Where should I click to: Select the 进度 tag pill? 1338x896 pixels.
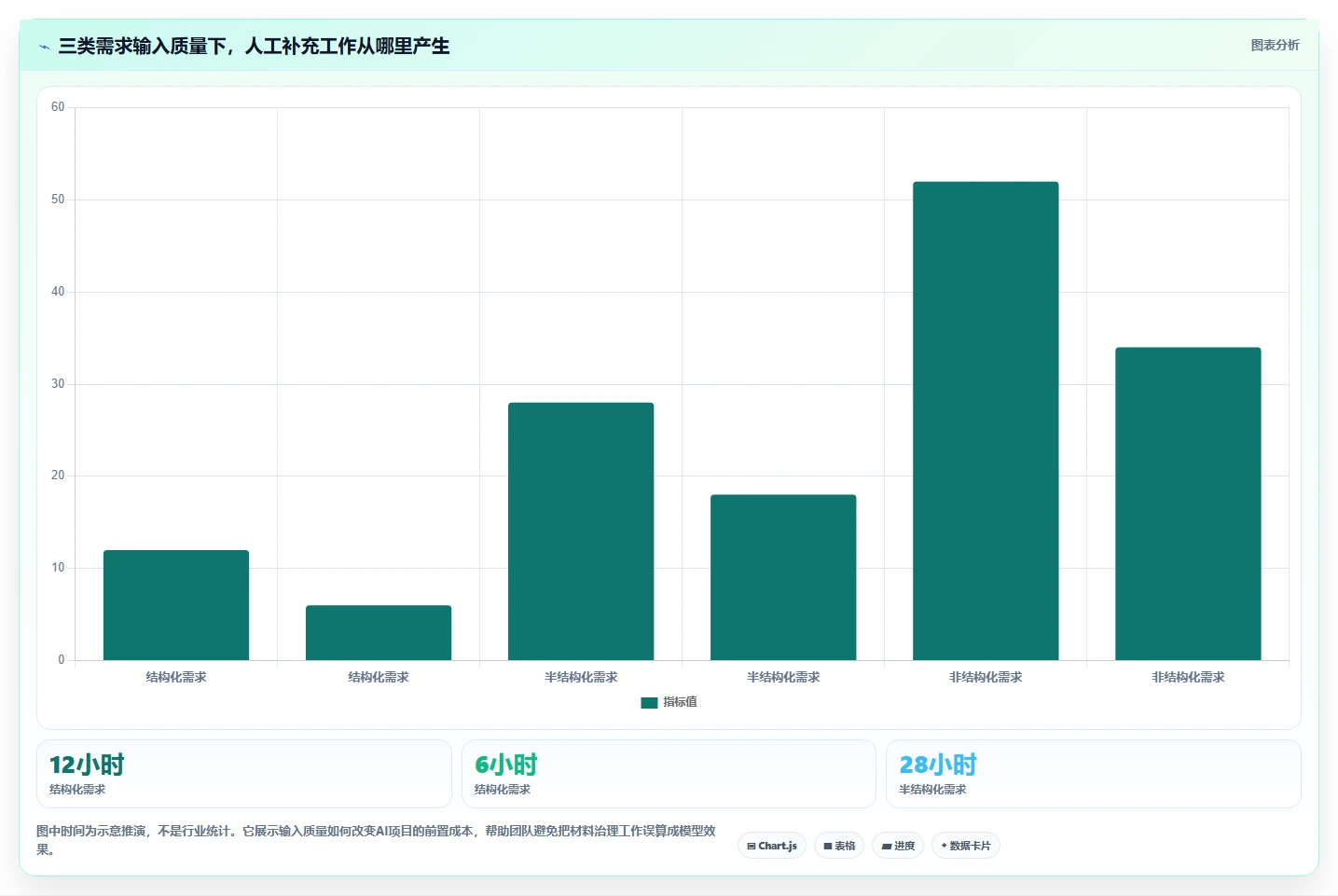click(898, 846)
